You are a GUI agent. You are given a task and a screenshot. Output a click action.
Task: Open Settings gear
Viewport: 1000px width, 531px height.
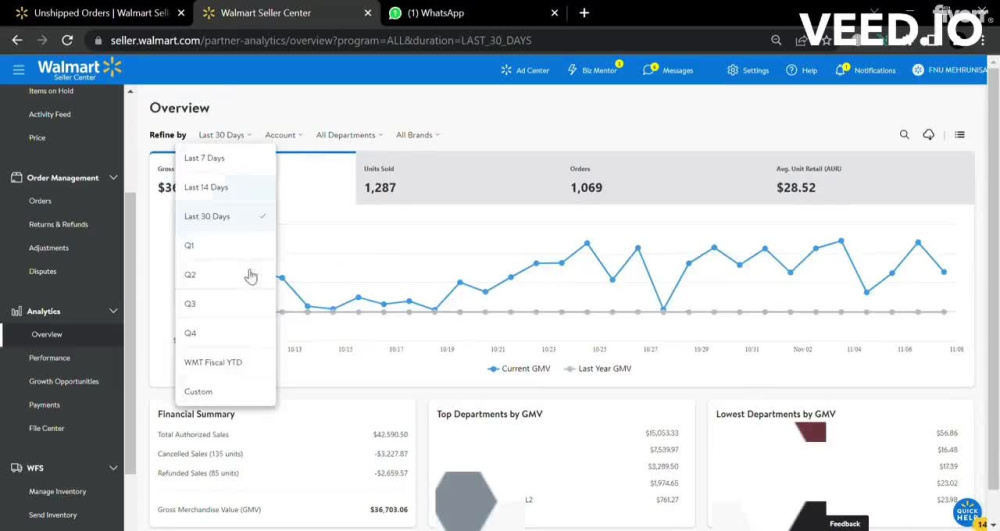coord(748,70)
